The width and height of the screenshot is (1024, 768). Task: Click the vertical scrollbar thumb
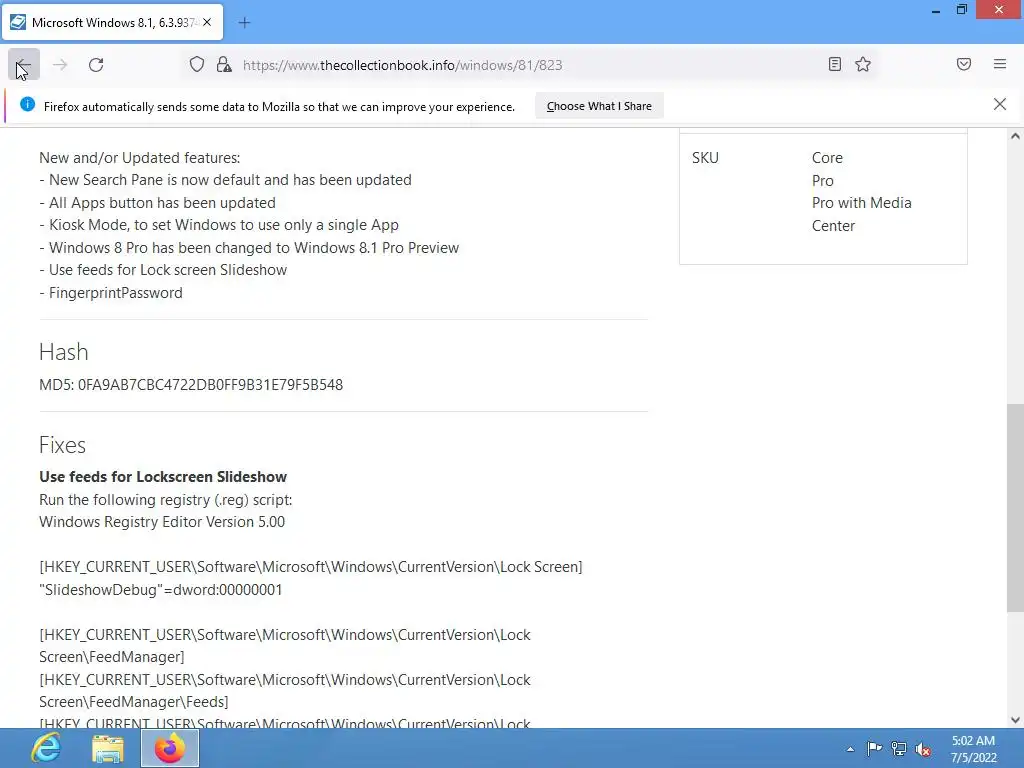coord(1015,508)
